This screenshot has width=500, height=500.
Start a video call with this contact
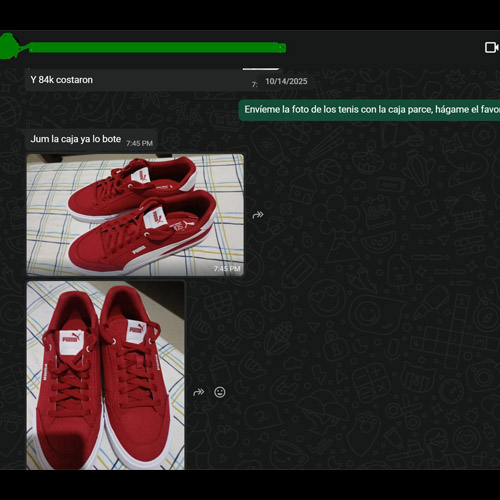491,47
